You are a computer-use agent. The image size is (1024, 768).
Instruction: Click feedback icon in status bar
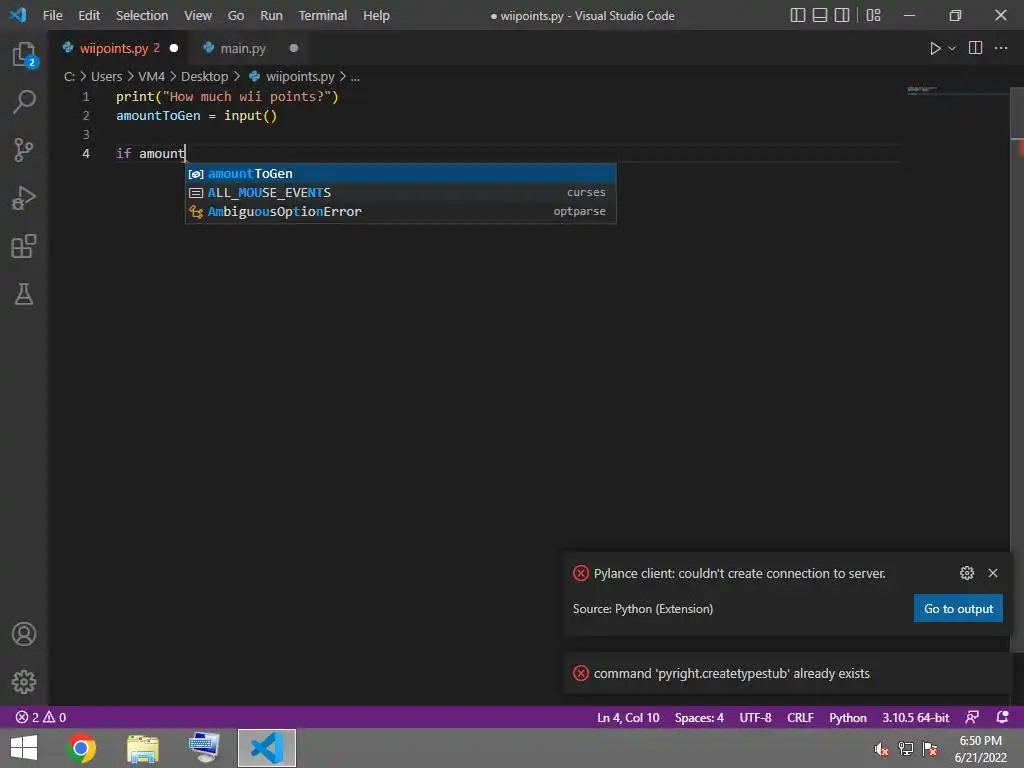(x=972, y=717)
